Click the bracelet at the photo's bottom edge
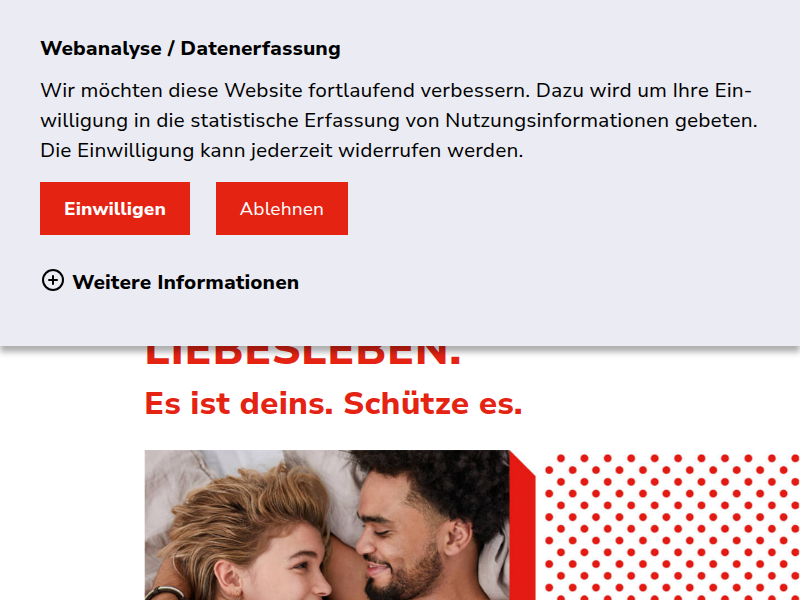Viewport: 800px width, 600px height. 164,593
